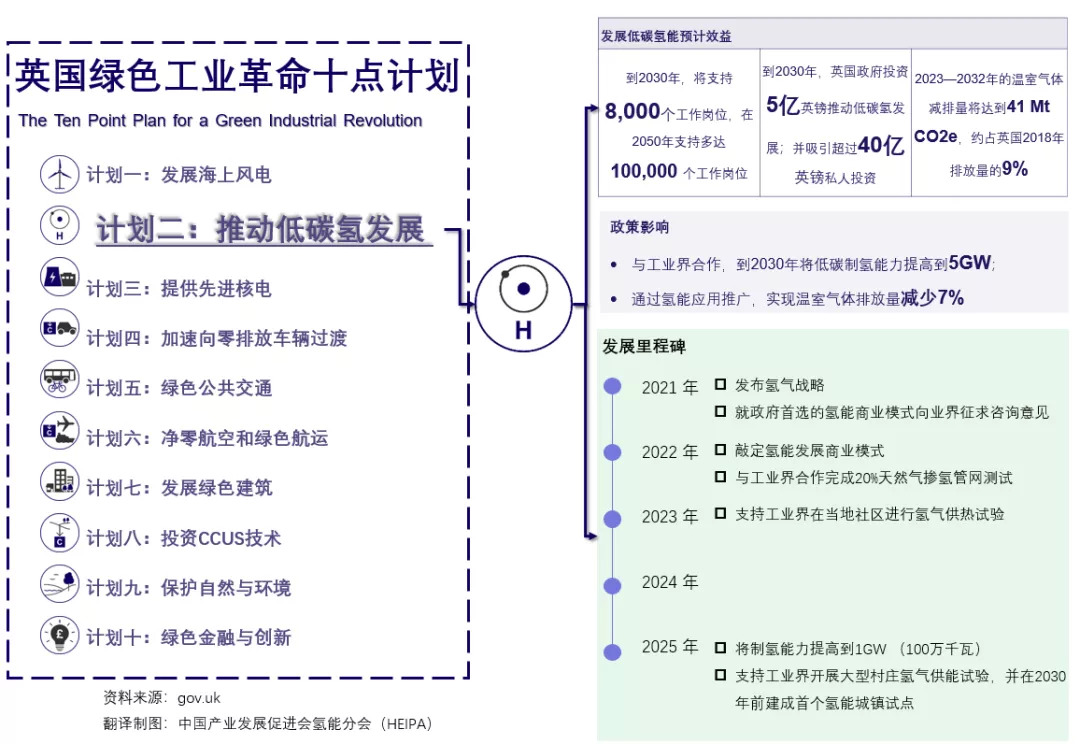Image resolution: width=1080 pixels, height=744 pixels.
Task: Select the text 计划一:发展海上风电
Action: coord(178,175)
